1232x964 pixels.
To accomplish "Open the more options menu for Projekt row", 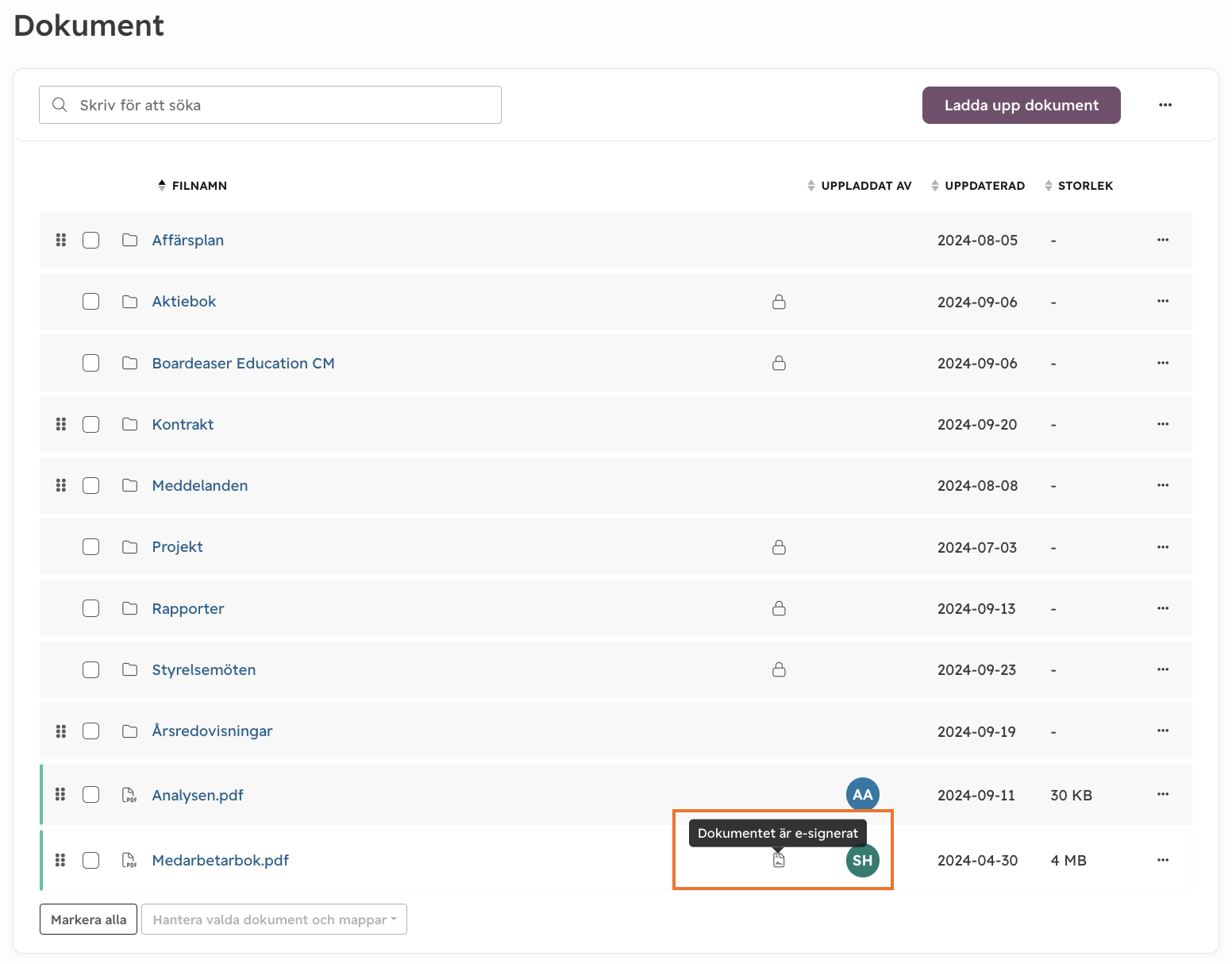I will pos(1162,547).
